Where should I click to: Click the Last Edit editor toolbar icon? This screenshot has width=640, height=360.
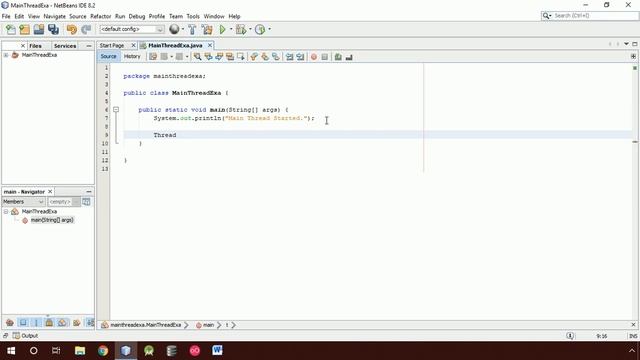(x=153, y=57)
